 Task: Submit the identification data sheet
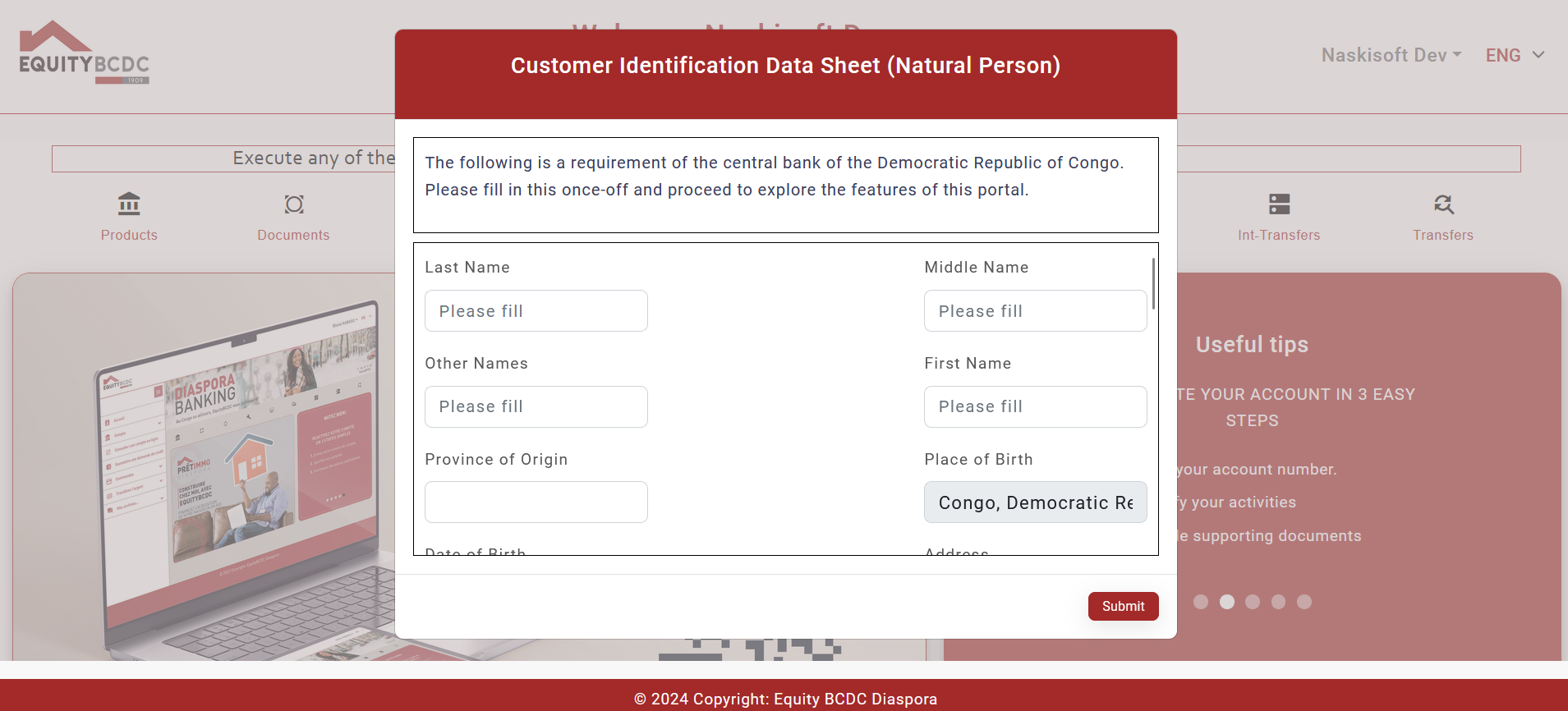coord(1123,606)
